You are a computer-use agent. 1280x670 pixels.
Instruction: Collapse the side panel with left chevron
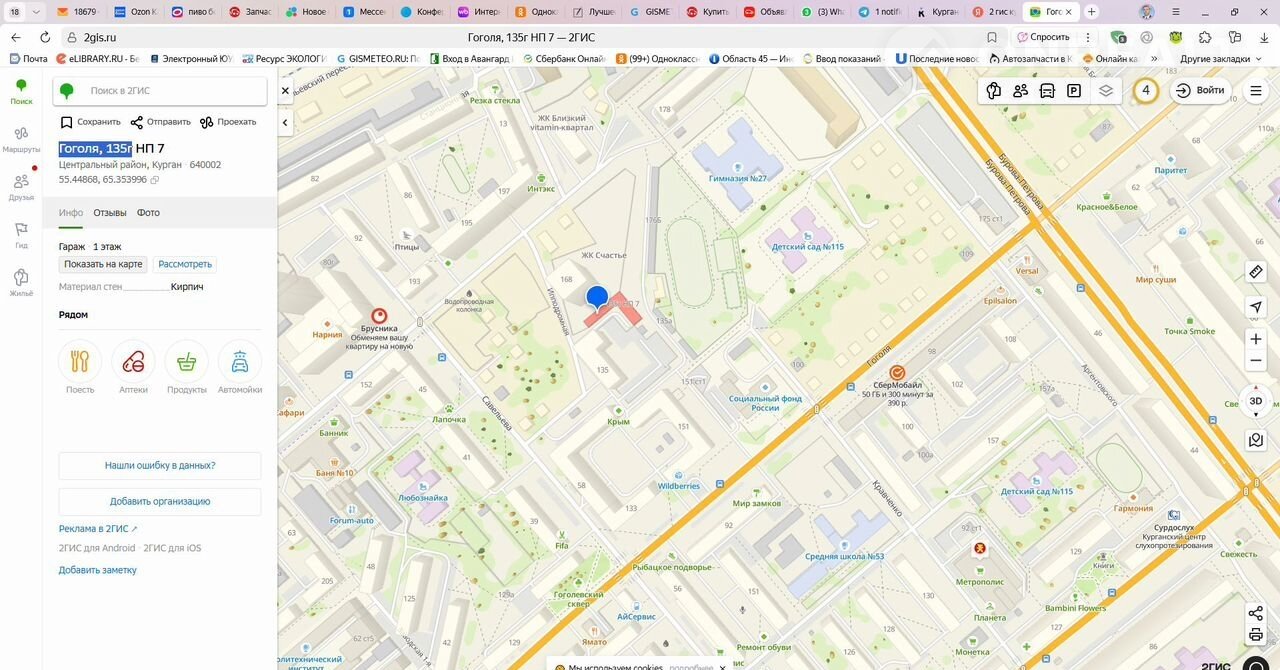tap(285, 123)
